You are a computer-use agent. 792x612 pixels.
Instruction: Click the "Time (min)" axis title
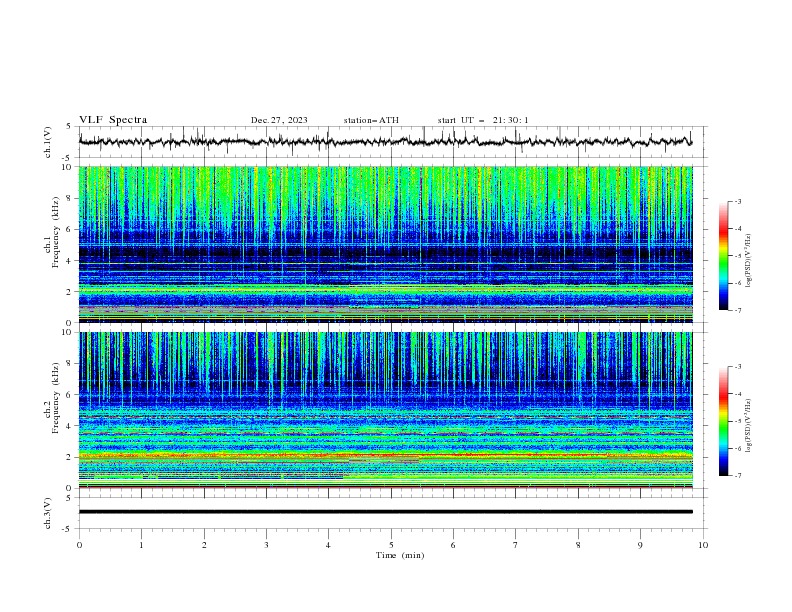point(400,555)
